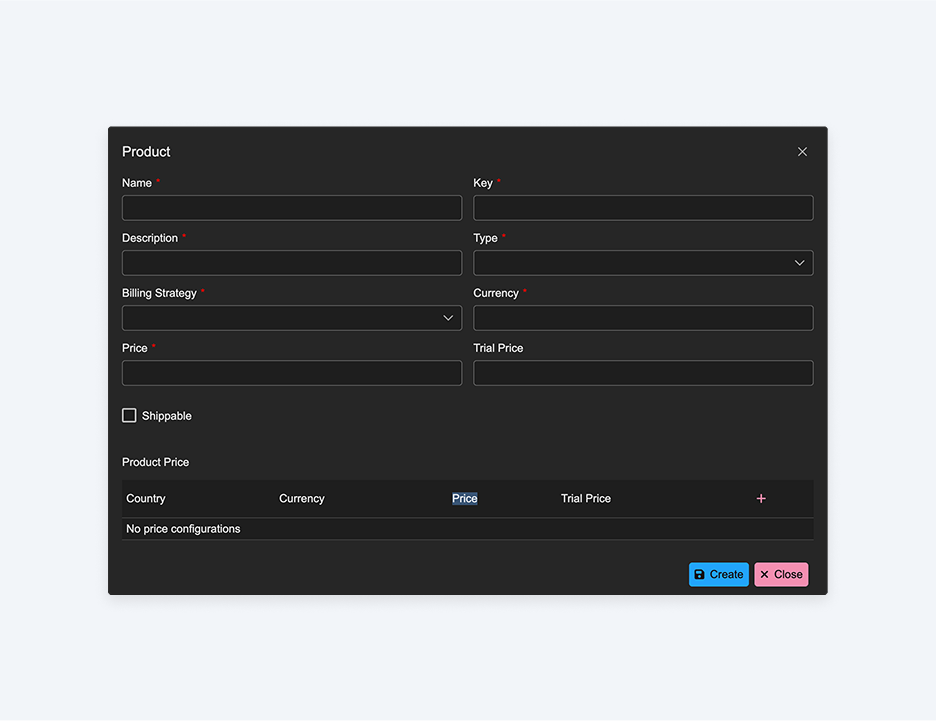Select the Trial Price input box
This screenshot has height=721, width=936.
click(x=643, y=373)
